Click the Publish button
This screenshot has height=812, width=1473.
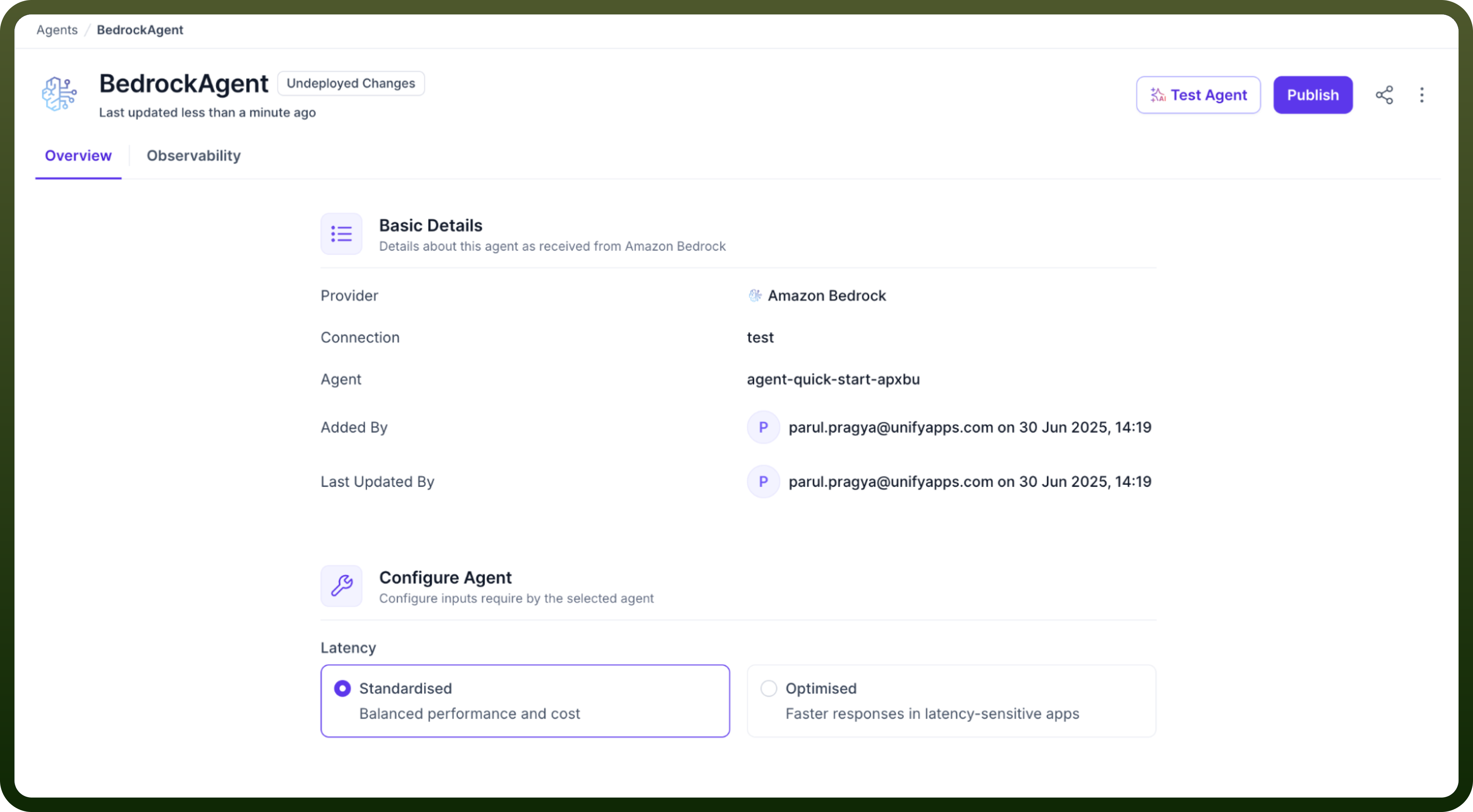(1313, 95)
